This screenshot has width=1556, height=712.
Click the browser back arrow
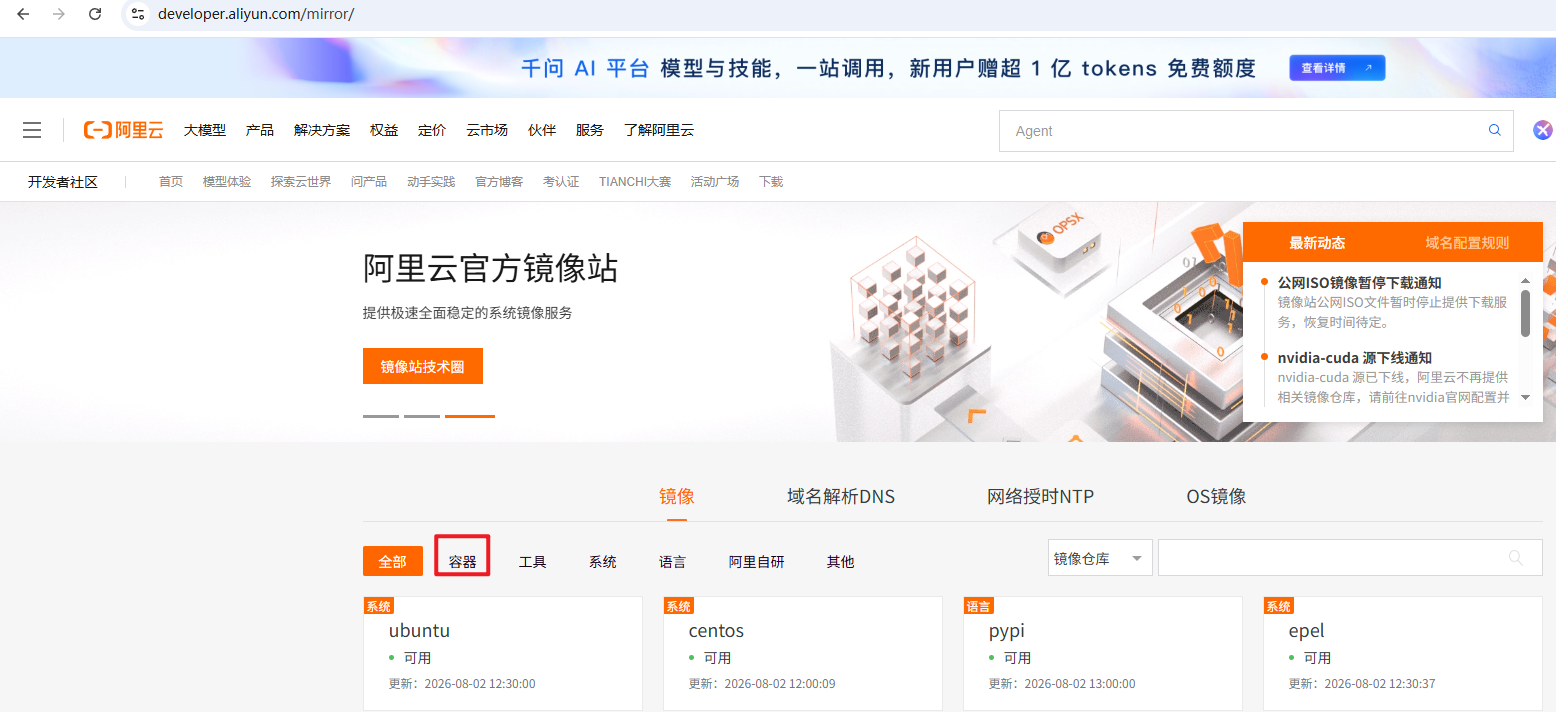coord(23,14)
